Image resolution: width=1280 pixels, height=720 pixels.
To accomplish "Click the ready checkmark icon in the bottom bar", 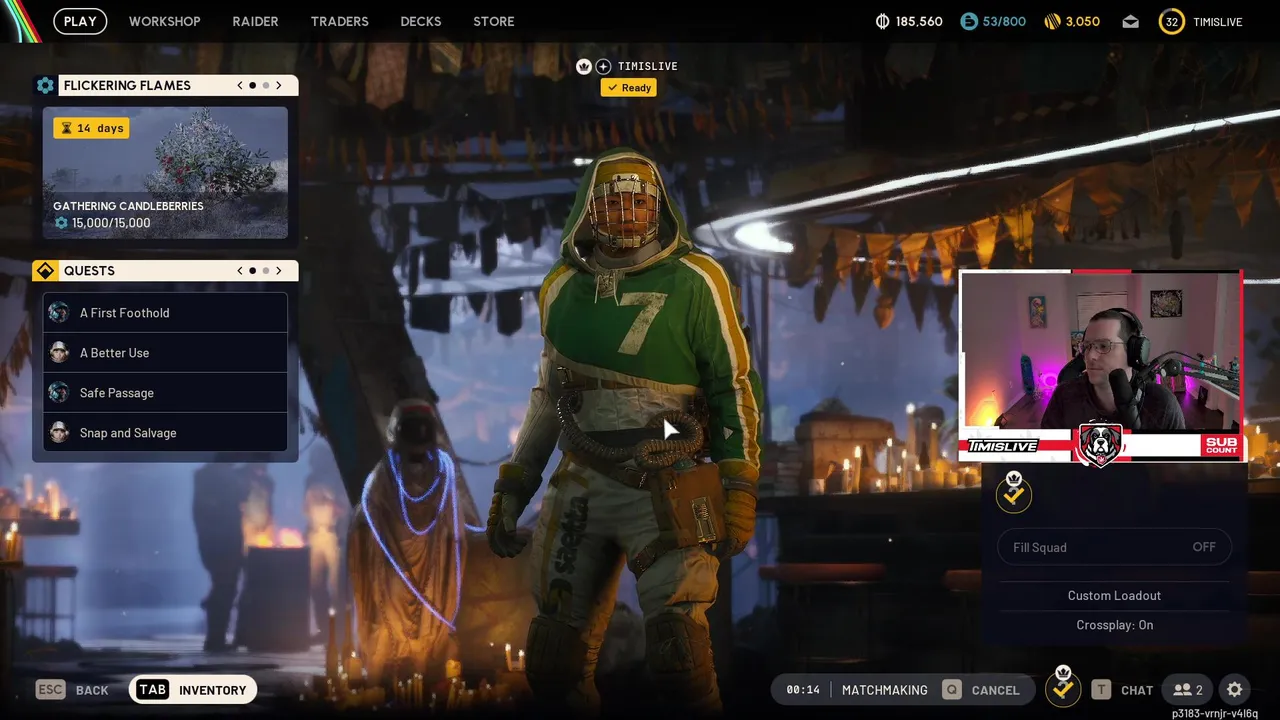I will 1063,688.
